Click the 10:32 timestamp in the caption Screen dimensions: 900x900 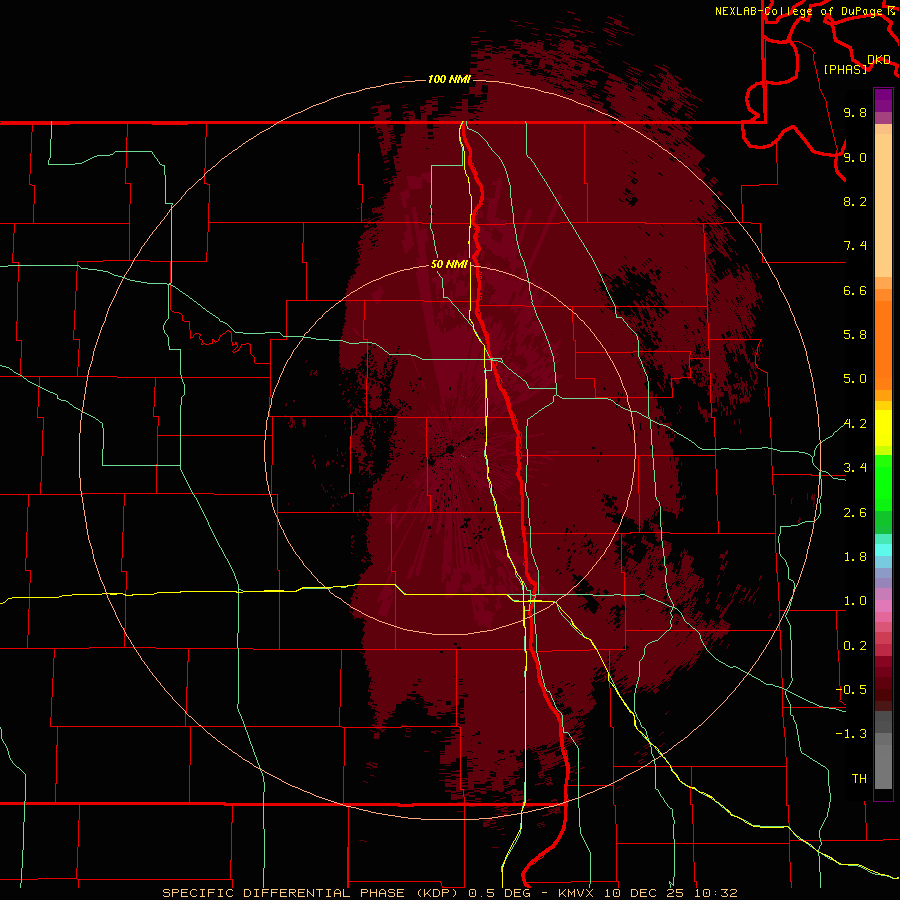[x=716, y=893]
